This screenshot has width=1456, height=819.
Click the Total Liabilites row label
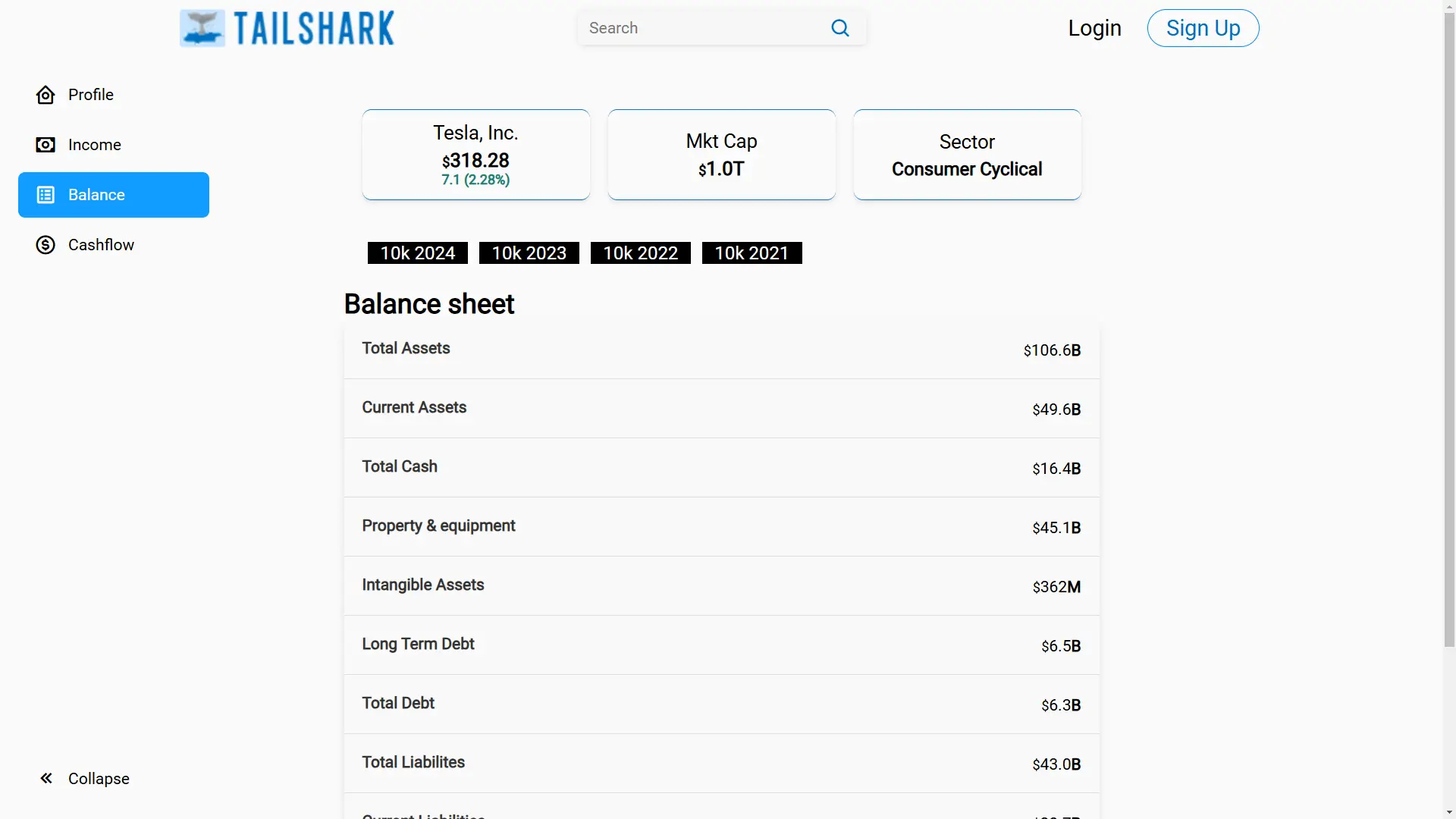point(413,762)
